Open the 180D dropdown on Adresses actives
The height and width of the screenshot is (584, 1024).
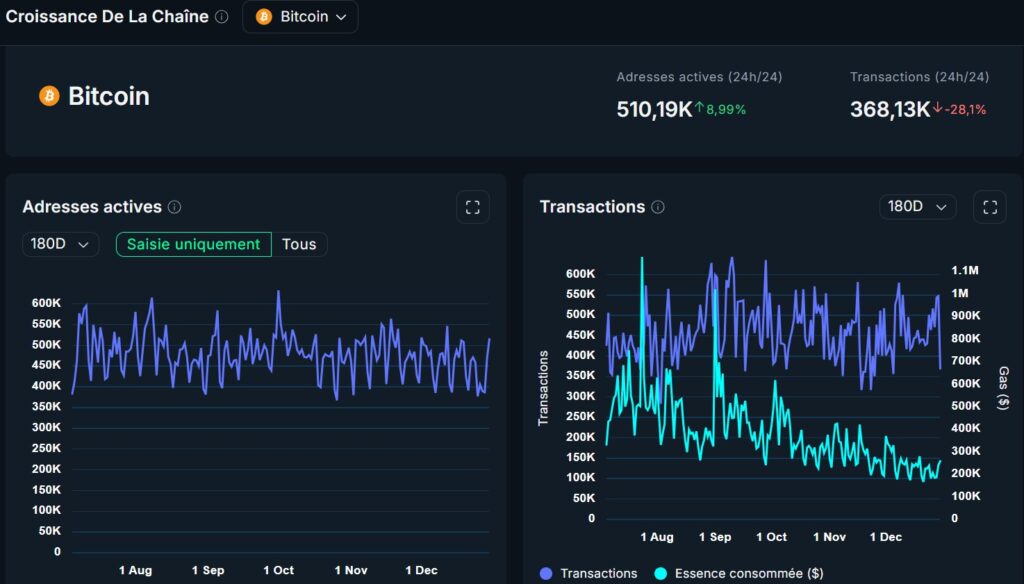click(60, 244)
